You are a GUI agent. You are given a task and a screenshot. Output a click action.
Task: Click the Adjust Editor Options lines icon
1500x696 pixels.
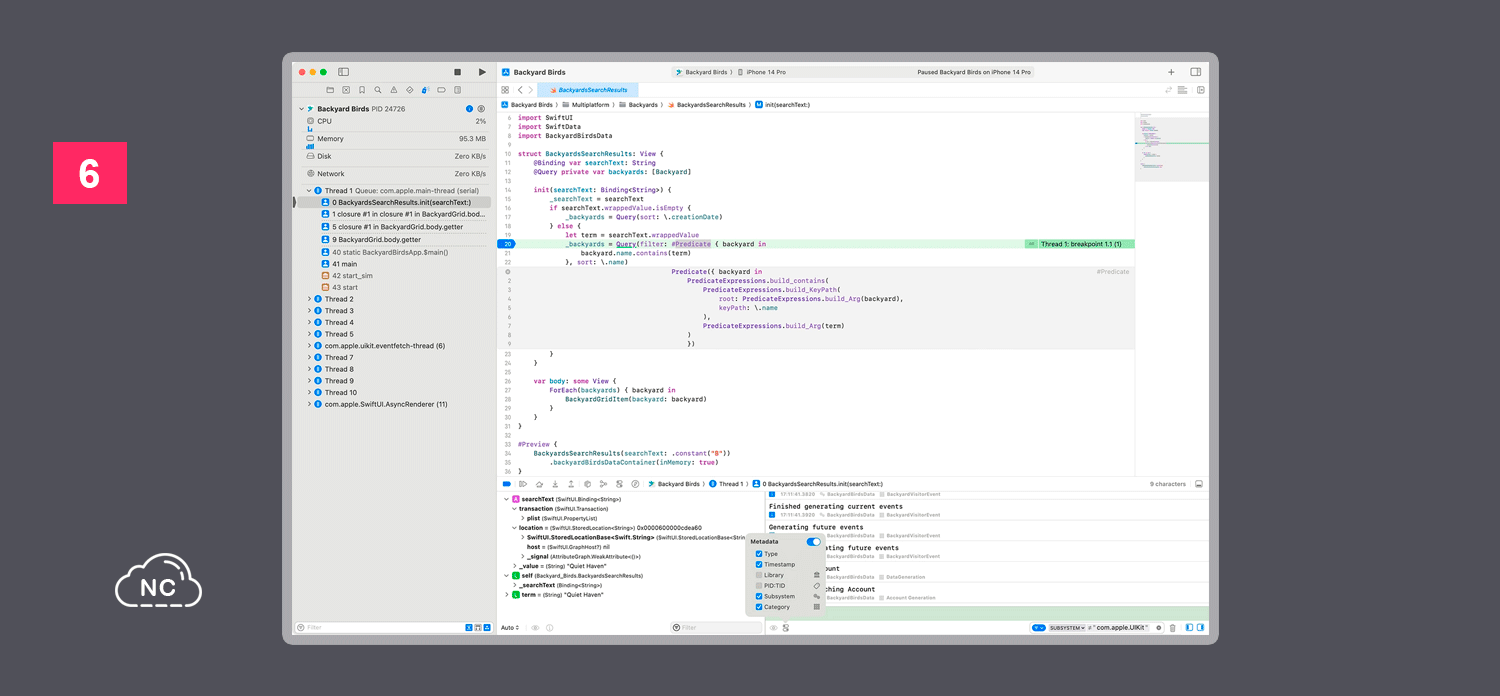tap(1183, 90)
